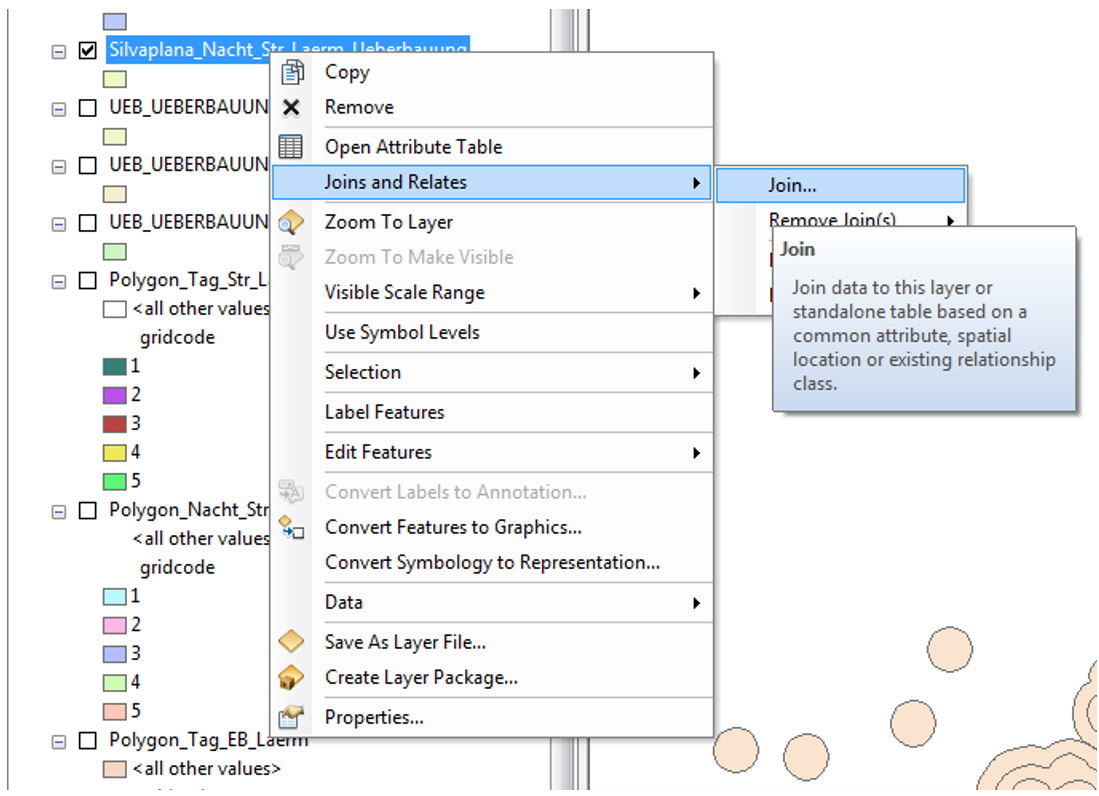Enable the Polygon_Tag_Str layer checkbox
Viewport: 1099px width, 796px height.
[x=87, y=281]
